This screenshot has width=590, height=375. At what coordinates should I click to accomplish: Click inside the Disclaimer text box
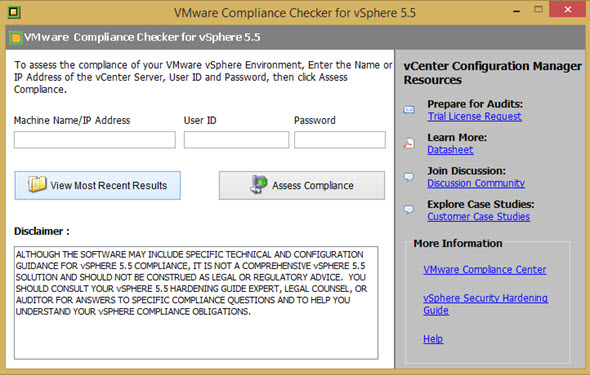pyautogui.click(x=196, y=303)
